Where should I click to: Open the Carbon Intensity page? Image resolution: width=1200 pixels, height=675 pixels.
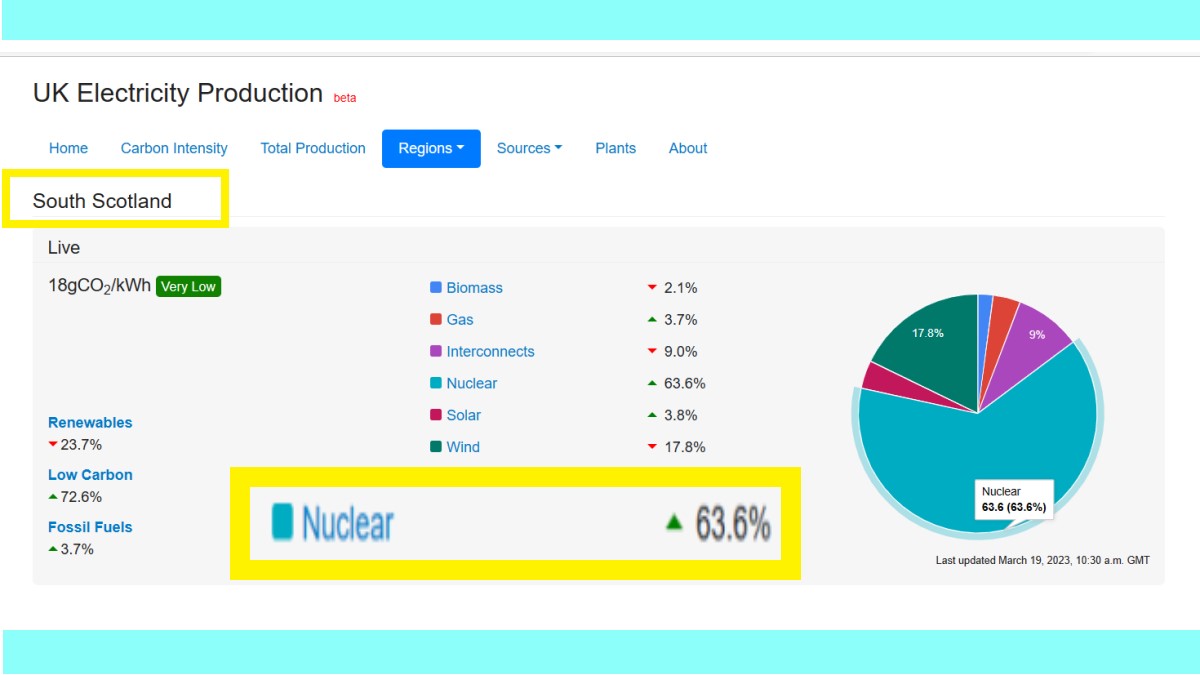point(174,148)
